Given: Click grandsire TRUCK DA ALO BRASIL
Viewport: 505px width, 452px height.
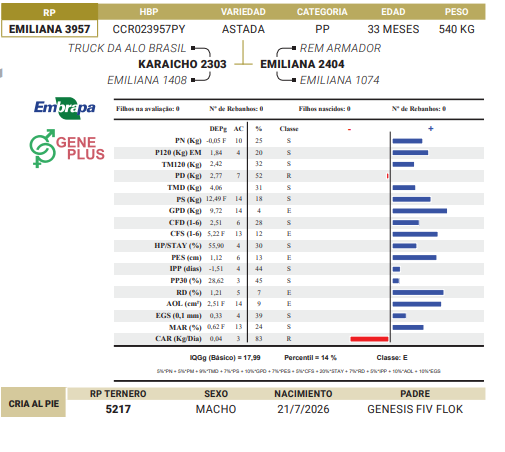Looking at the screenshot, I should [127, 48].
